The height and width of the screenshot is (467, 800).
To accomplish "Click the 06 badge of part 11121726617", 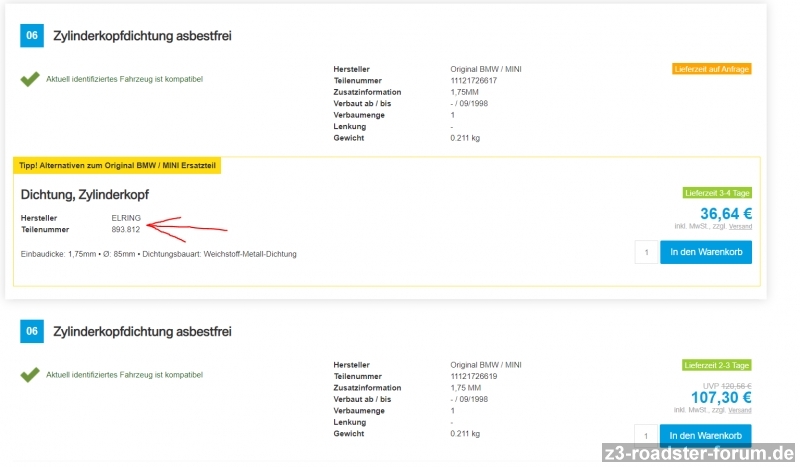I will tap(33, 37).
